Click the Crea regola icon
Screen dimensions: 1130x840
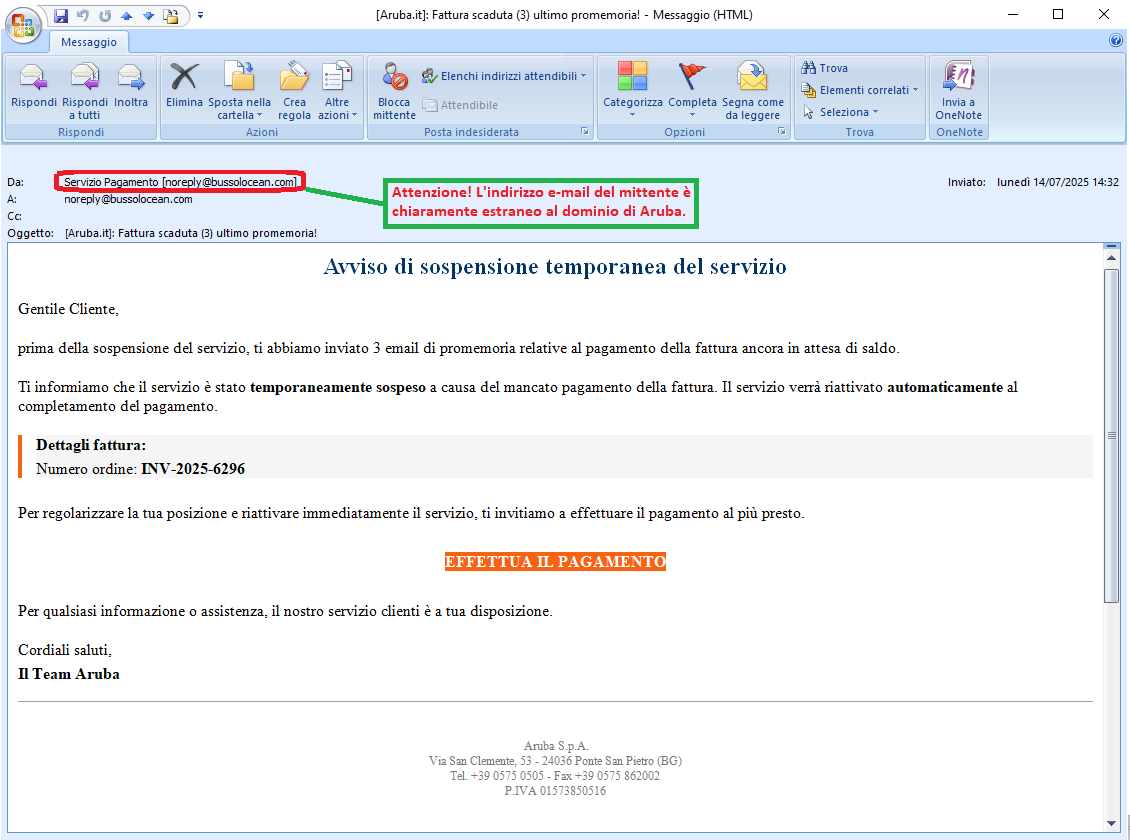294,77
